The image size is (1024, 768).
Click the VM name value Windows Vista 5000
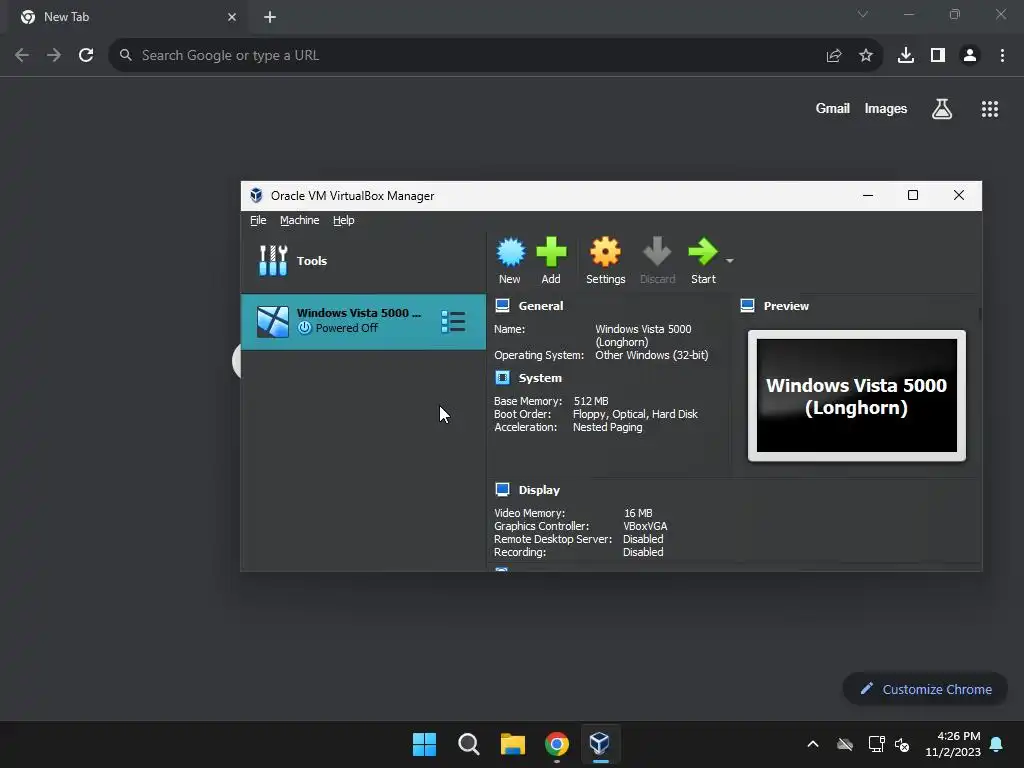click(643, 335)
